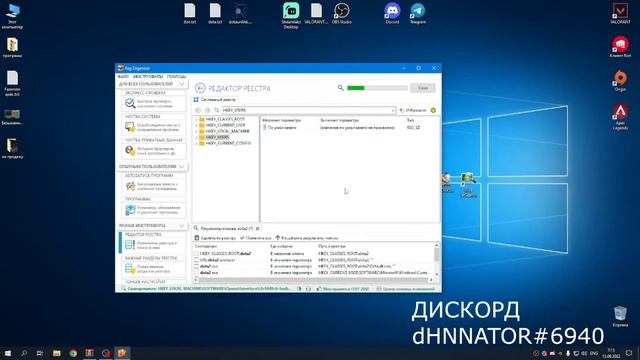
Task: Open the Origin desktop shortcut
Action: pyautogui.click(x=620, y=80)
